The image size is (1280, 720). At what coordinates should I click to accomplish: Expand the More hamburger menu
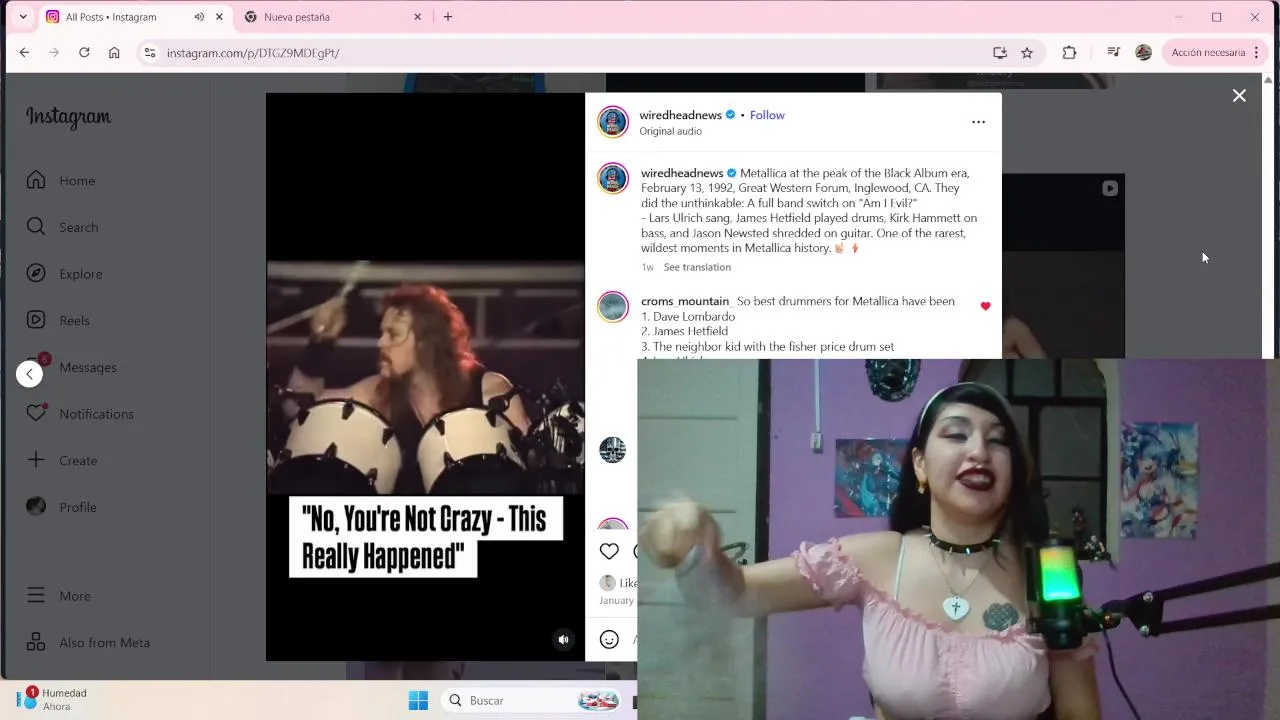[x=58, y=596]
